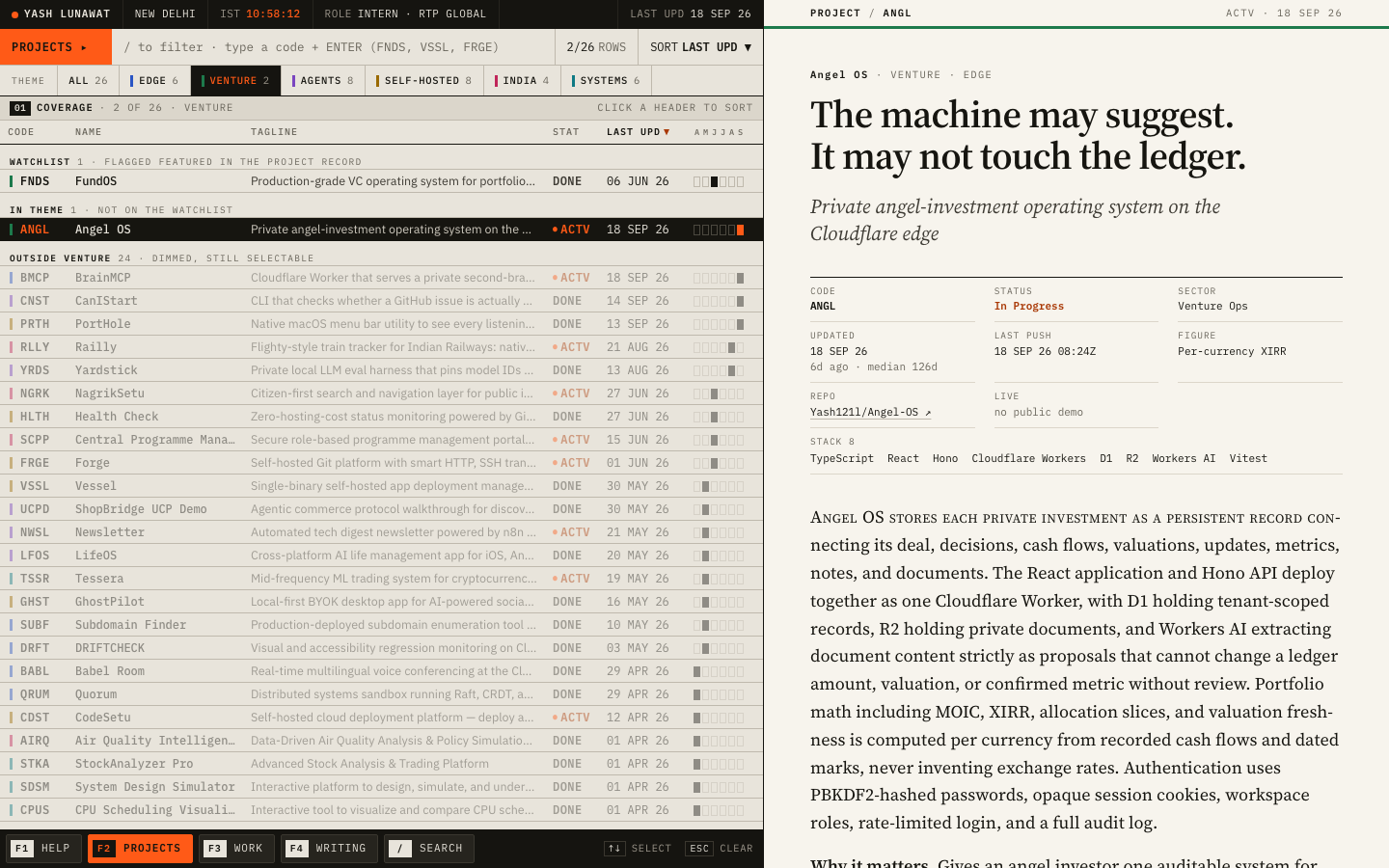Viewport: 1389px width, 868px height.
Task: Select the CPU Scheduling Visuali… row
Action: pos(381,810)
